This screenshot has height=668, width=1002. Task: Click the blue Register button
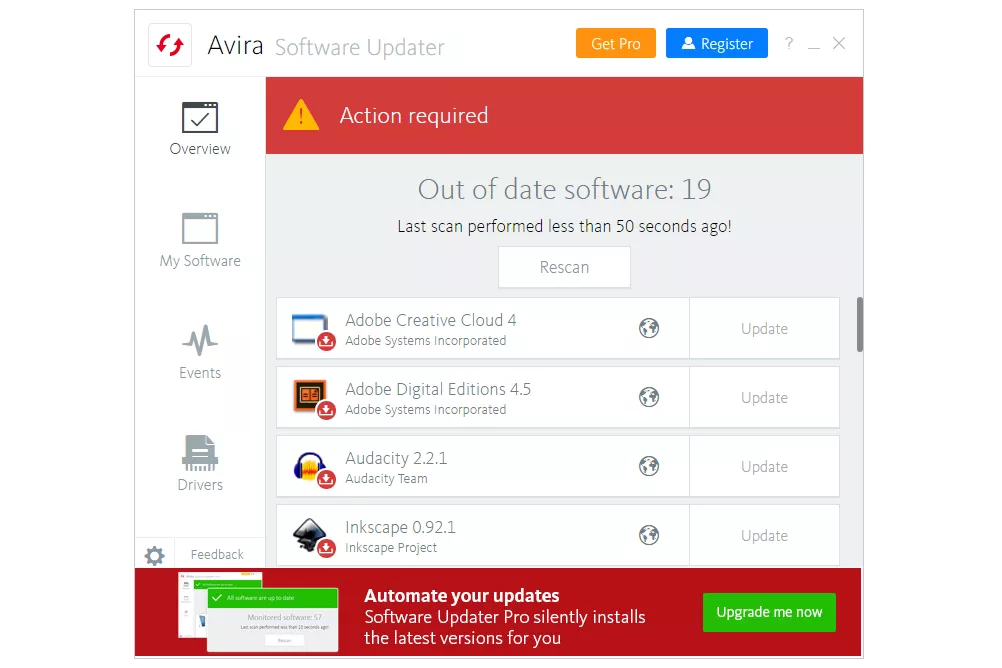716,44
